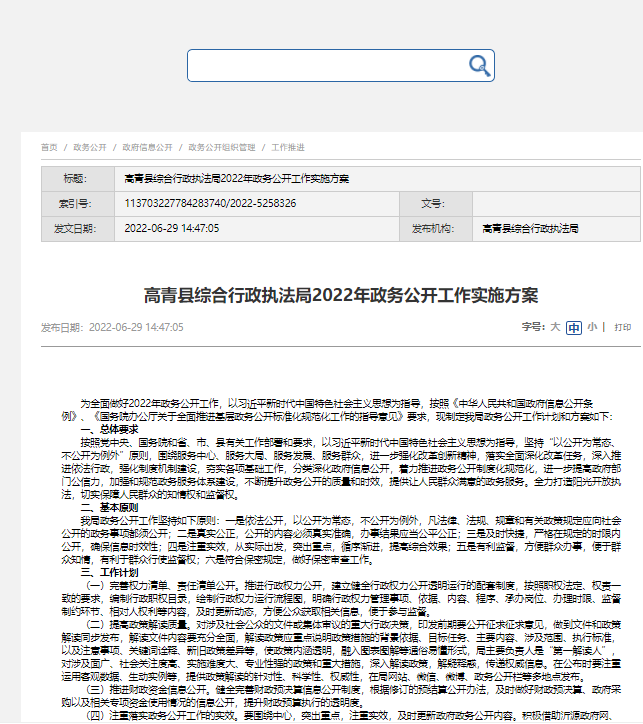Type in the search input box
This screenshot has height=724, width=643.
pyautogui.click(x=326, y=66)
